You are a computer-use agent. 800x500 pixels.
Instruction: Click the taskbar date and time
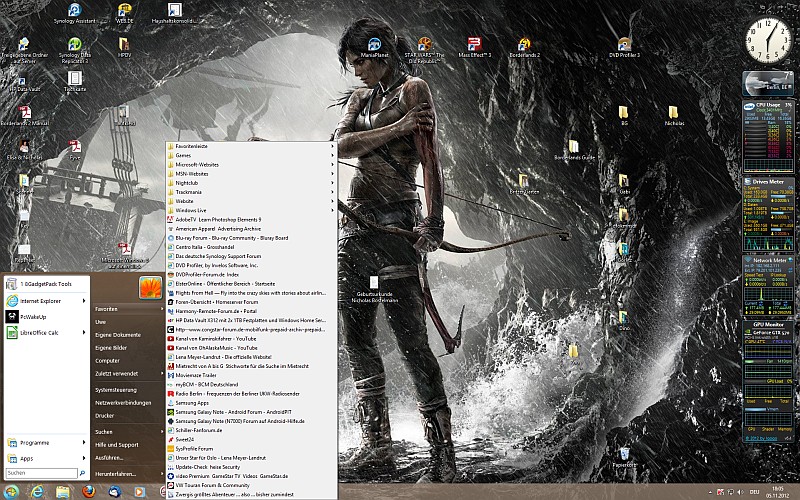pyautogui.click(x=778, y=492)
